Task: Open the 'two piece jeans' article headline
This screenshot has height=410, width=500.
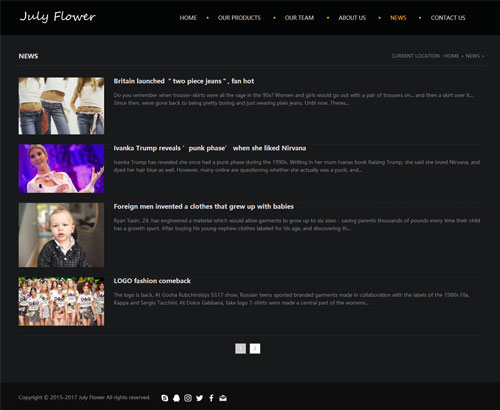Action: [x=184, y=81]
